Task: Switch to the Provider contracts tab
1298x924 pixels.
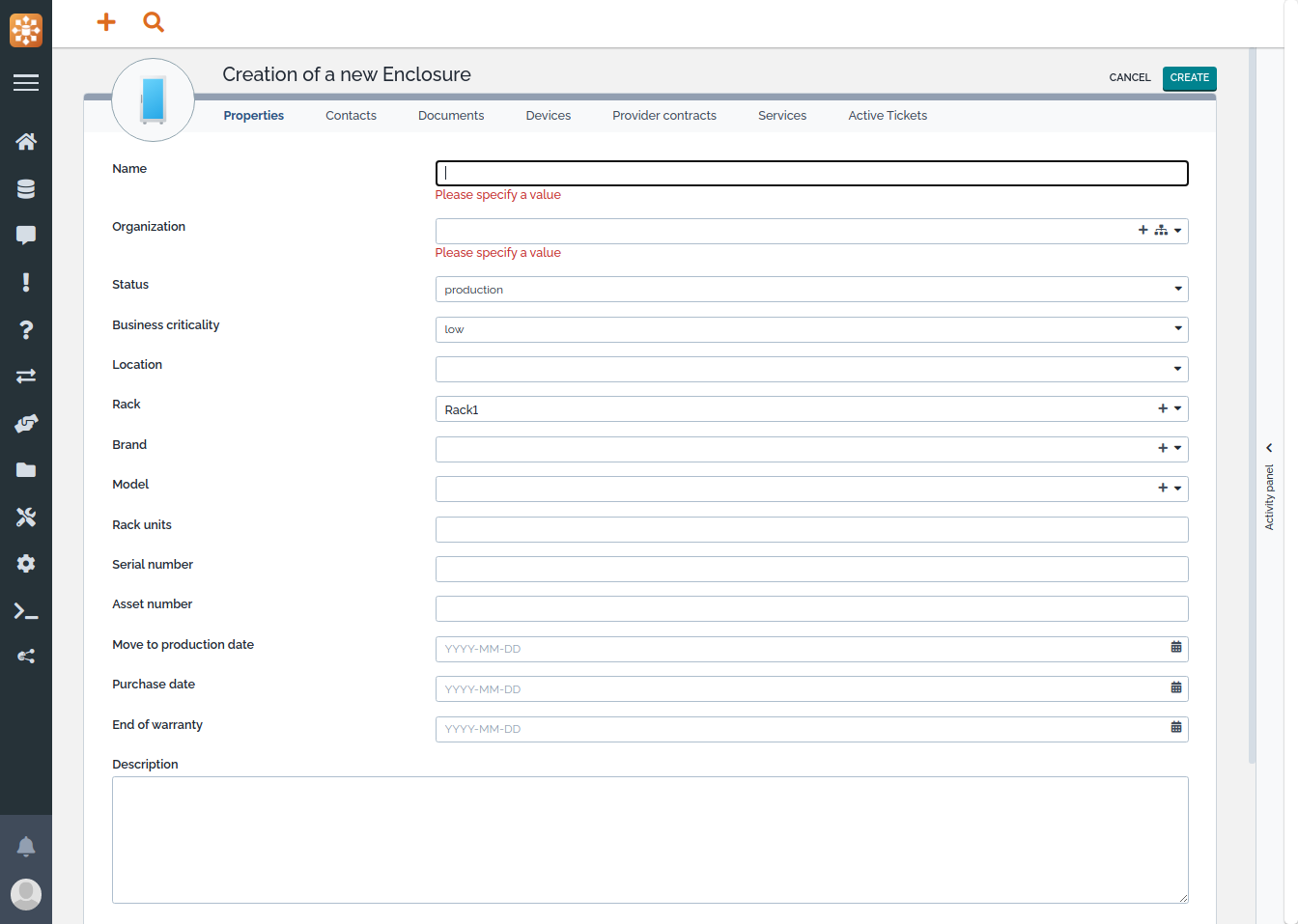Action: pos(664,116)
